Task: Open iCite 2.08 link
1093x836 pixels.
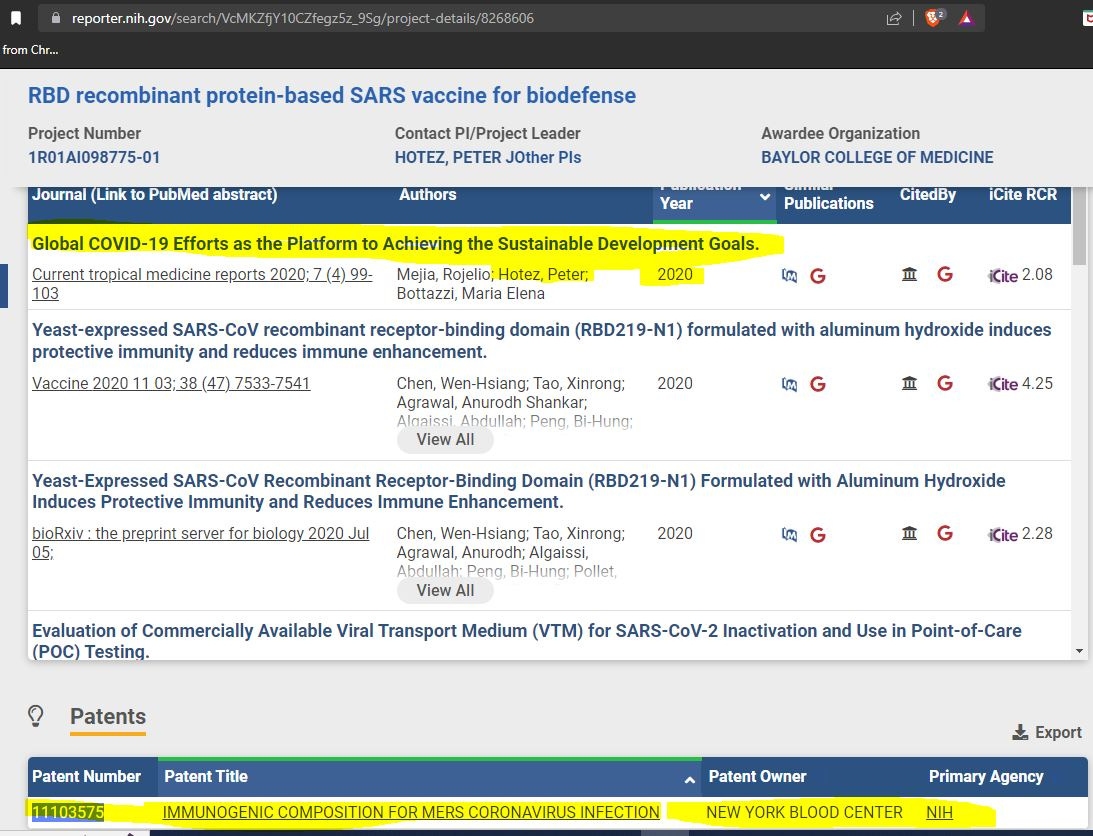Action: [1020, 275]
